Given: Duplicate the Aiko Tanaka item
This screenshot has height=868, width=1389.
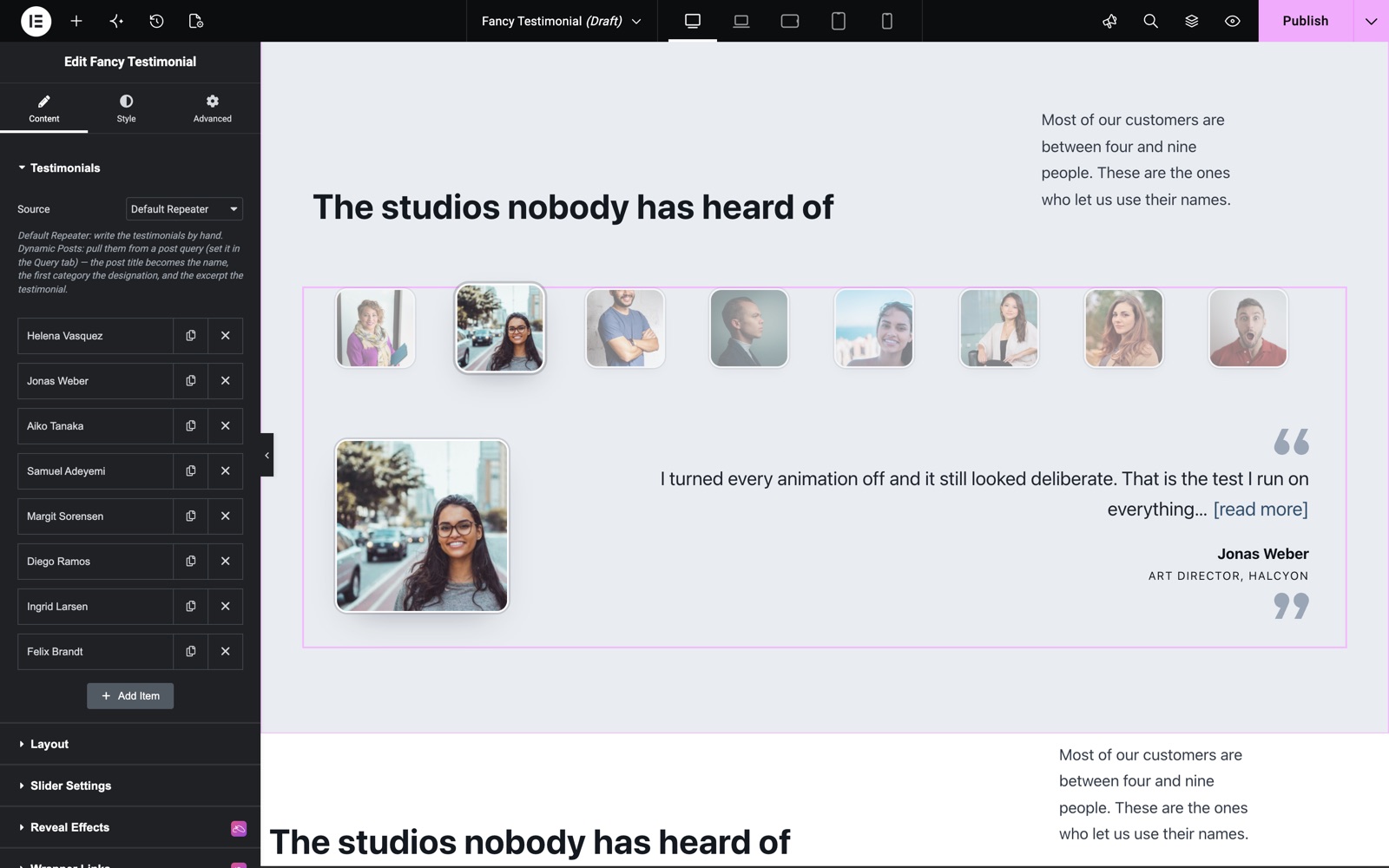Looking at the screenshot, I should [x=191, y=426].
